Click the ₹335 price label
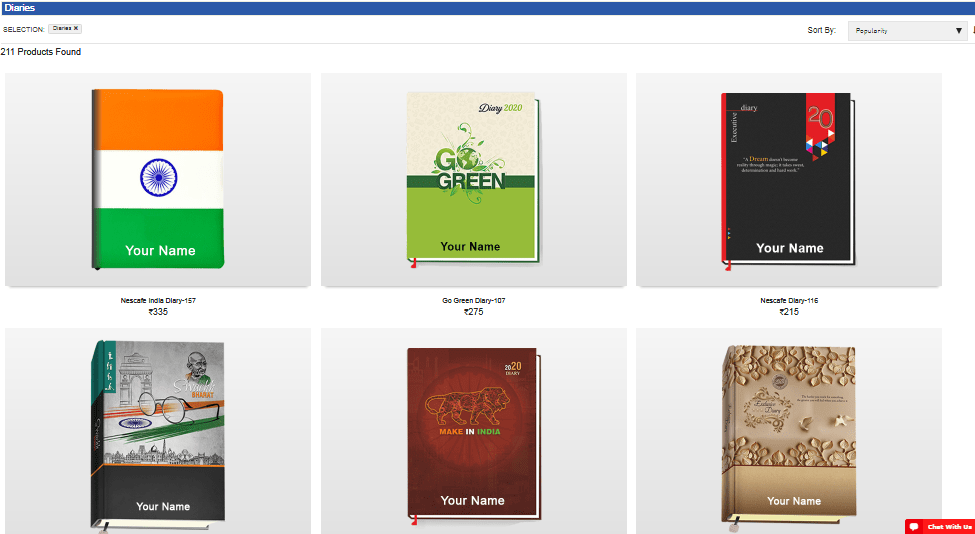The image size is (975, 534). point(158,311)
